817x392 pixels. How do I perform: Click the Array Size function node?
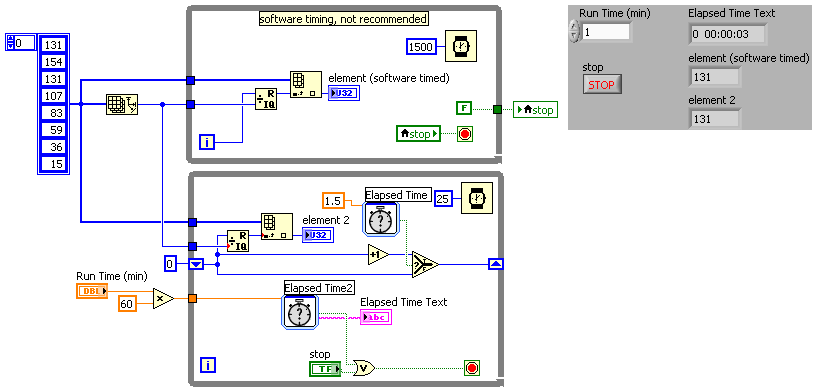(x=122, y=105)
